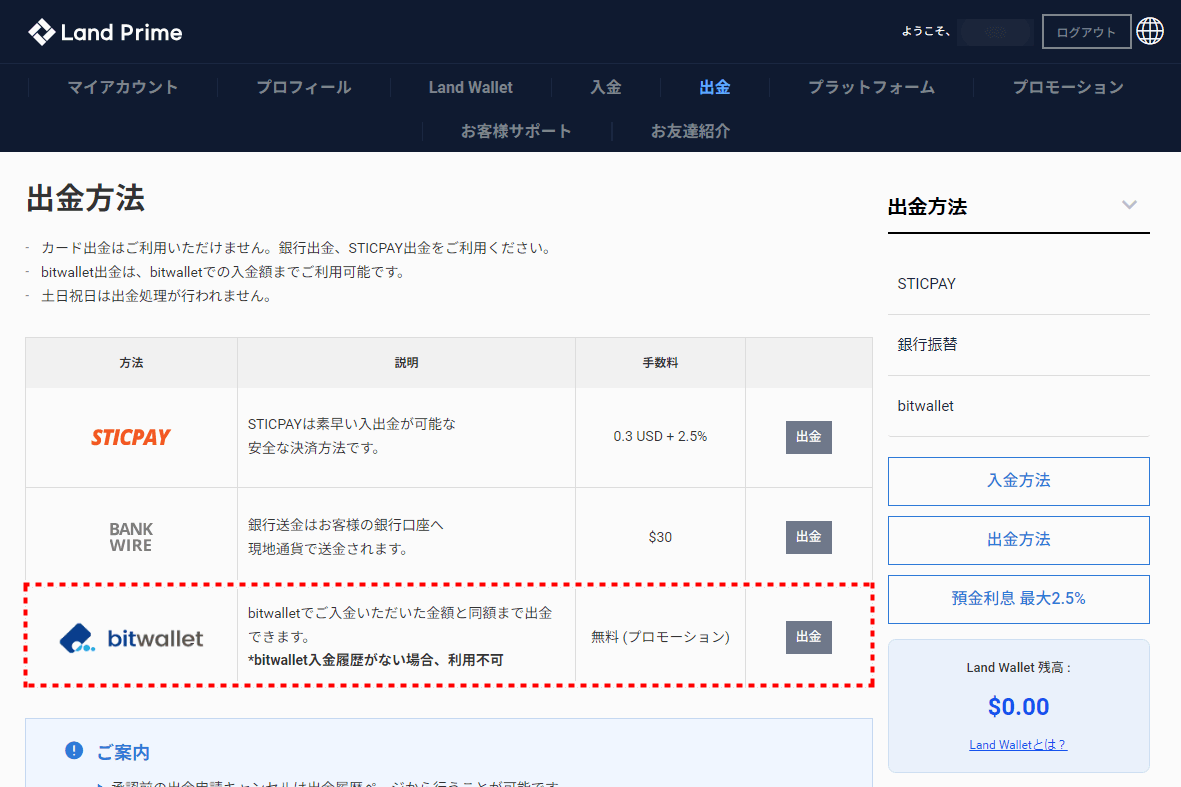This screenshot has width=1181, height=787.
Task: Click the カード出金 notice line
Action: point(298,248)
